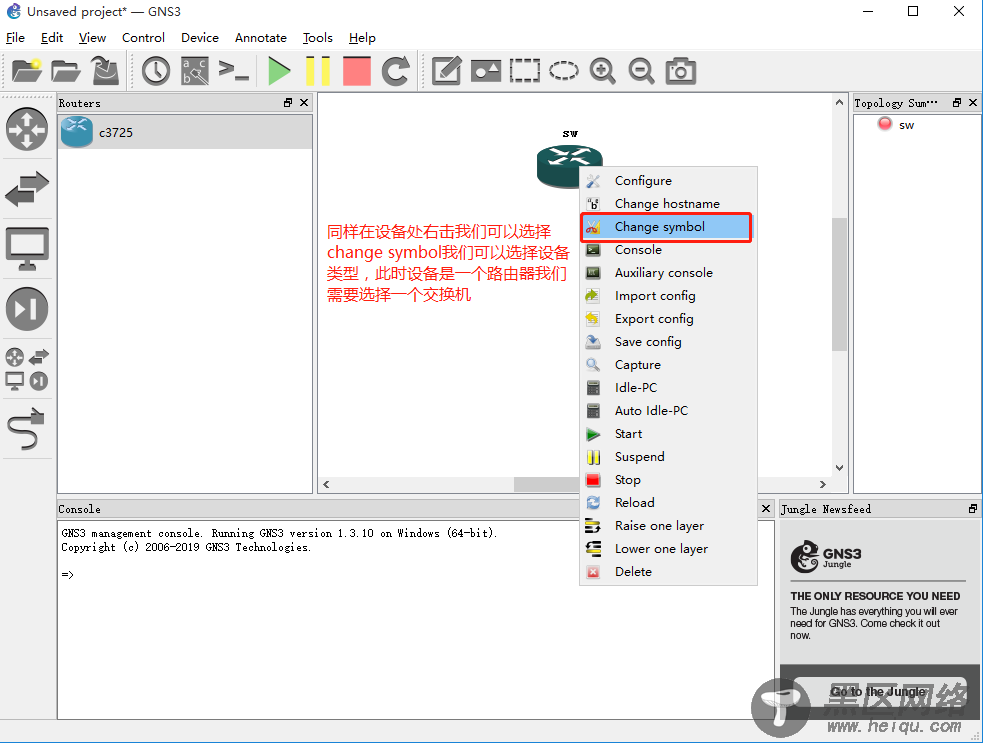The height and width of the screenshot is (743, 983).
Task: Select sw in Topology Summary
Action: tap(906, 125)
